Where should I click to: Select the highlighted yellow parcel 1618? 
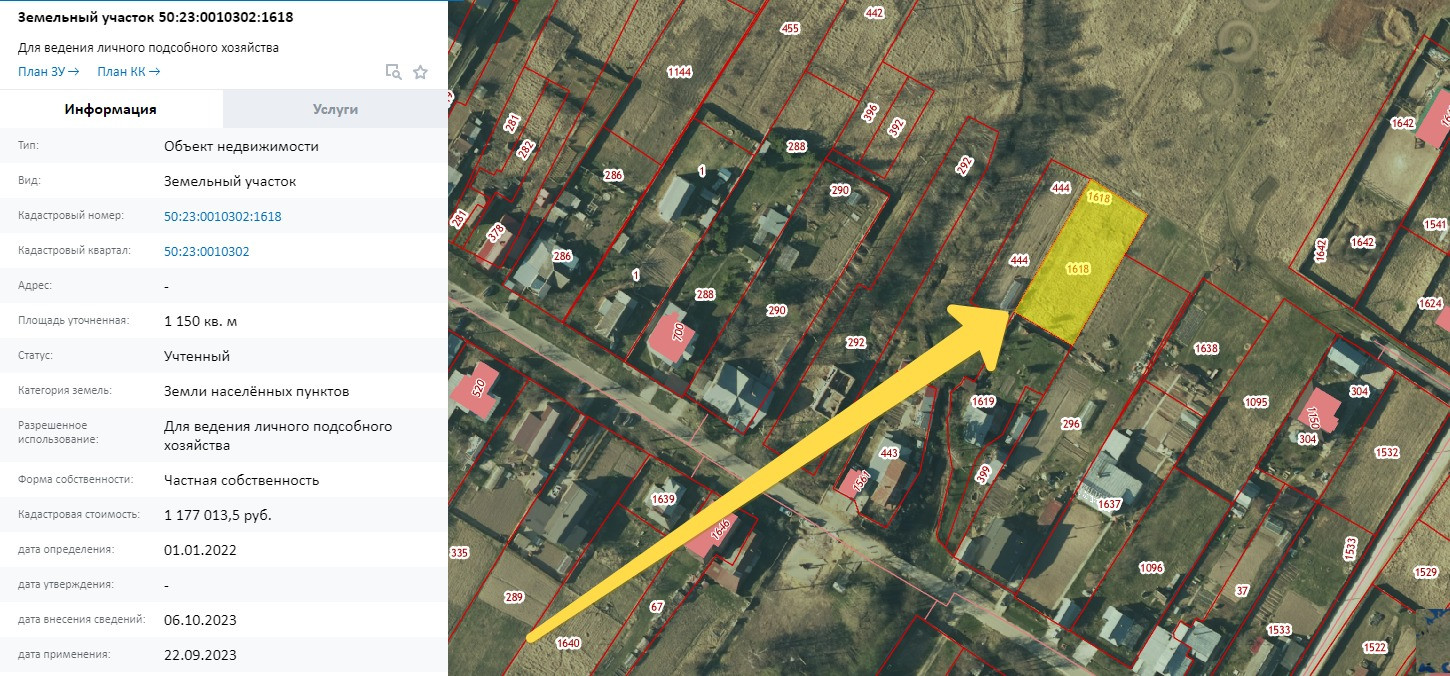point(1080,268)
